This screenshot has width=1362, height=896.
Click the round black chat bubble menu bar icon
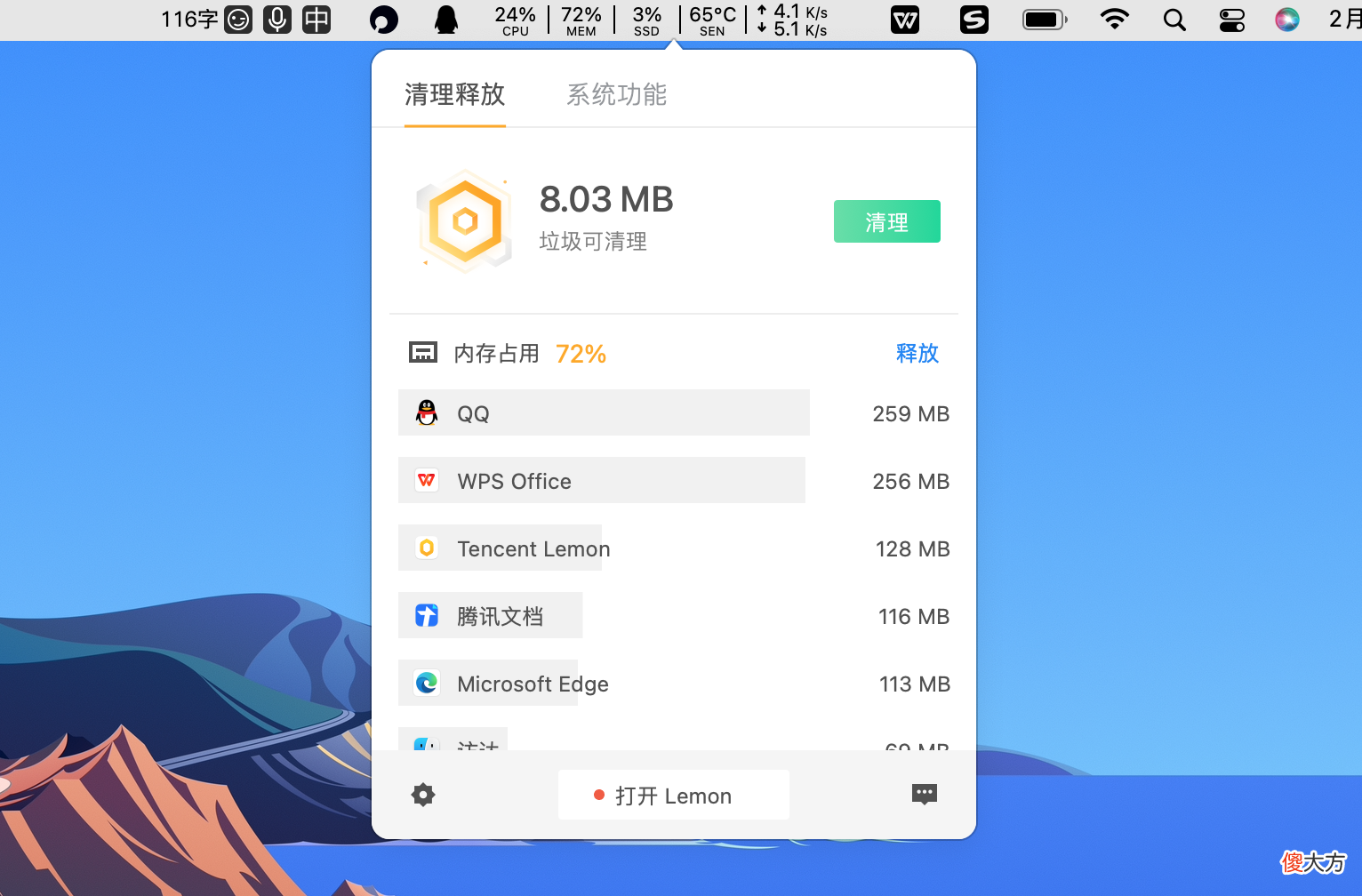coord(384,20)
